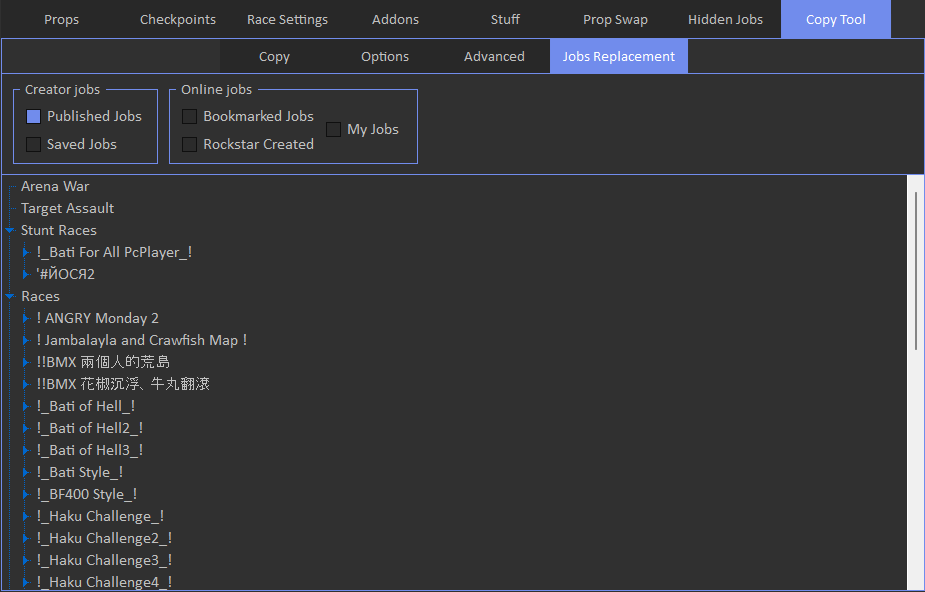Viewport: 925px width, 592px height.
Task: Expand the !_Bati of Hell3_! arrow
Action: tap(26, 450)
